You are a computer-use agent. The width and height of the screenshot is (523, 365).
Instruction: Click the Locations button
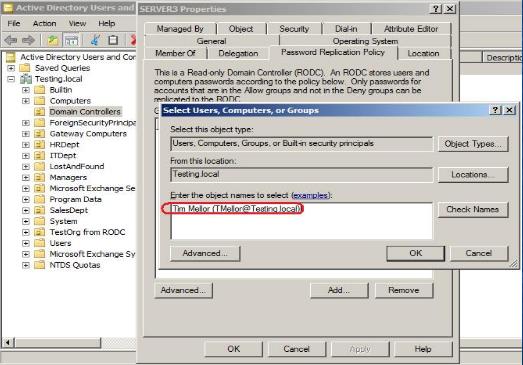point(473,174)
